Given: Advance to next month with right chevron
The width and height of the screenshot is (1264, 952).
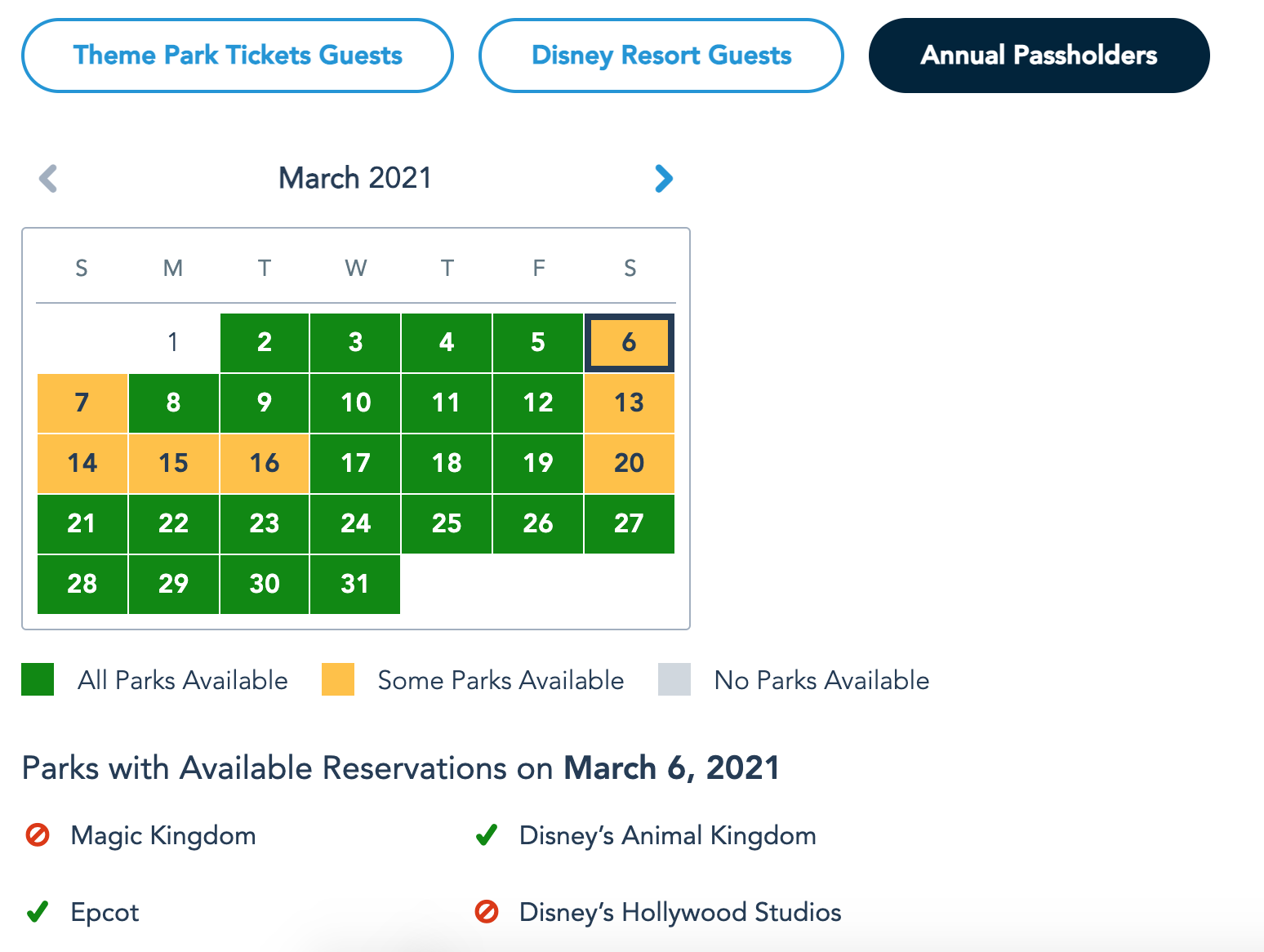Looking at the screenshot, I should [x=663, y=178].
